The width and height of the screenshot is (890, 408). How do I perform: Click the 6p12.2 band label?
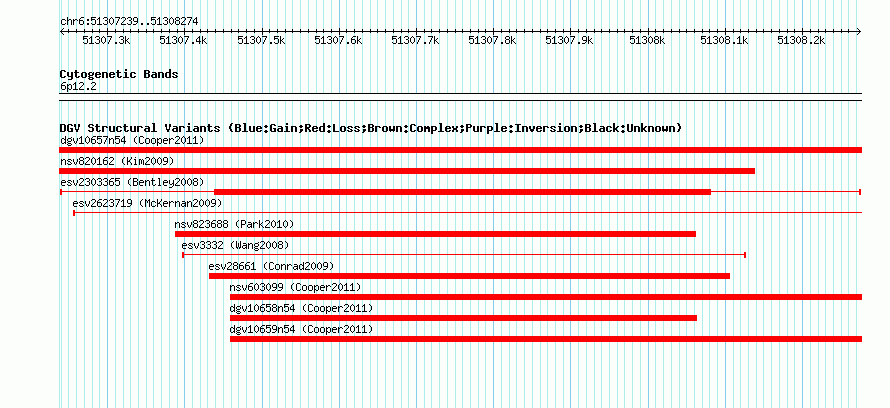78,86
